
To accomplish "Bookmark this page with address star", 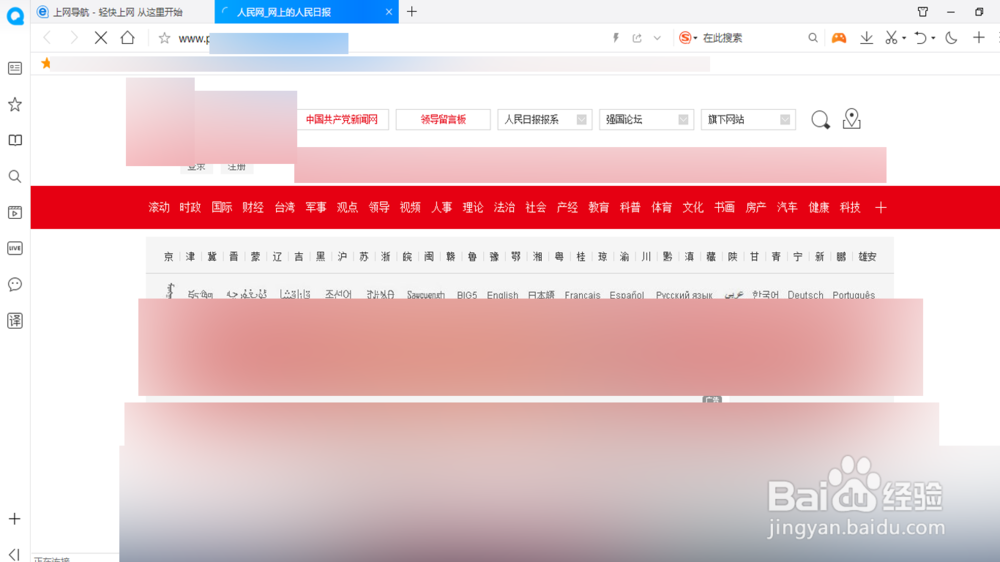I will [164, 38].
